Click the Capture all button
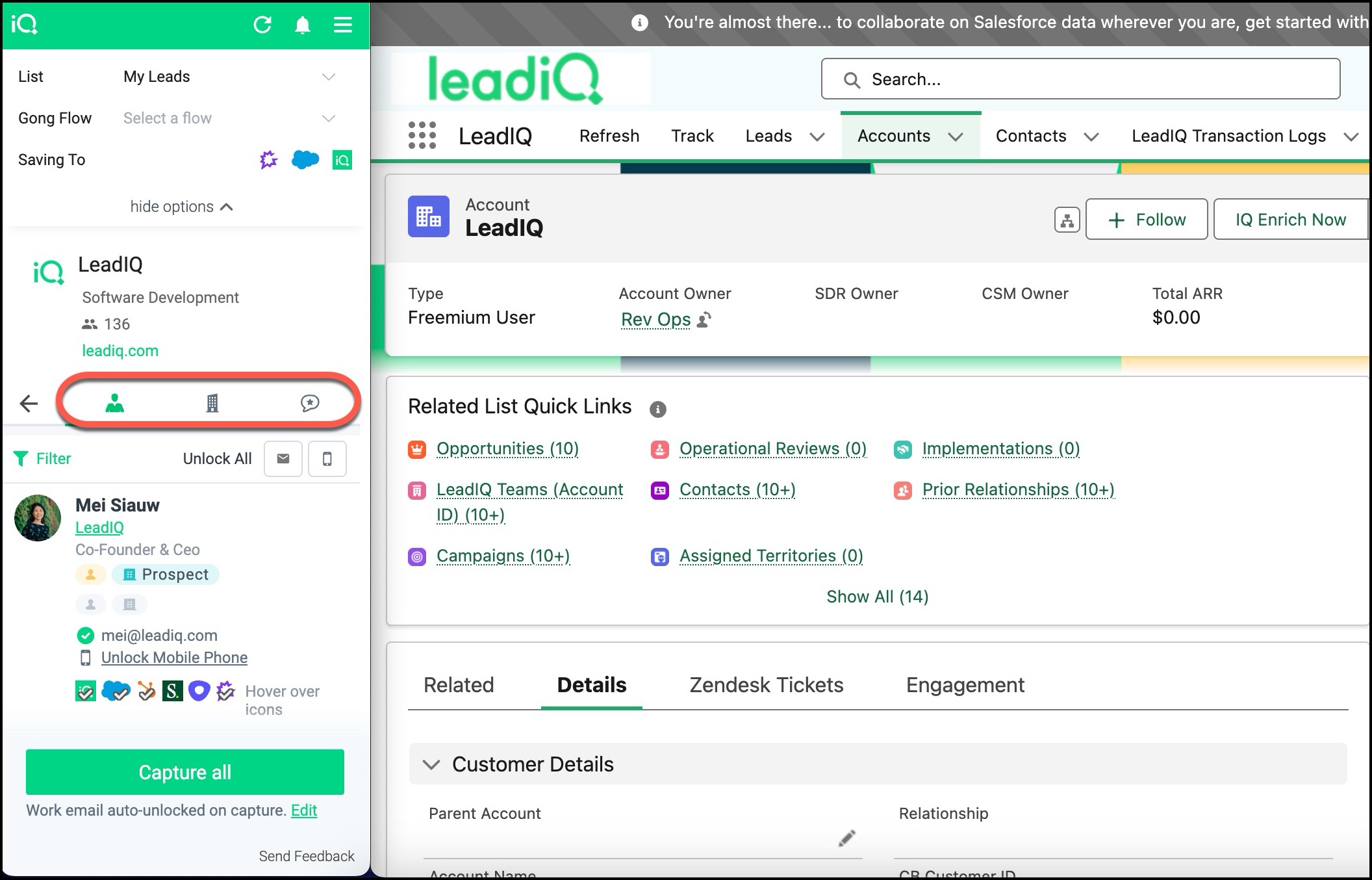Viewport: 1372px width, 880px height. tap(185, 772)
